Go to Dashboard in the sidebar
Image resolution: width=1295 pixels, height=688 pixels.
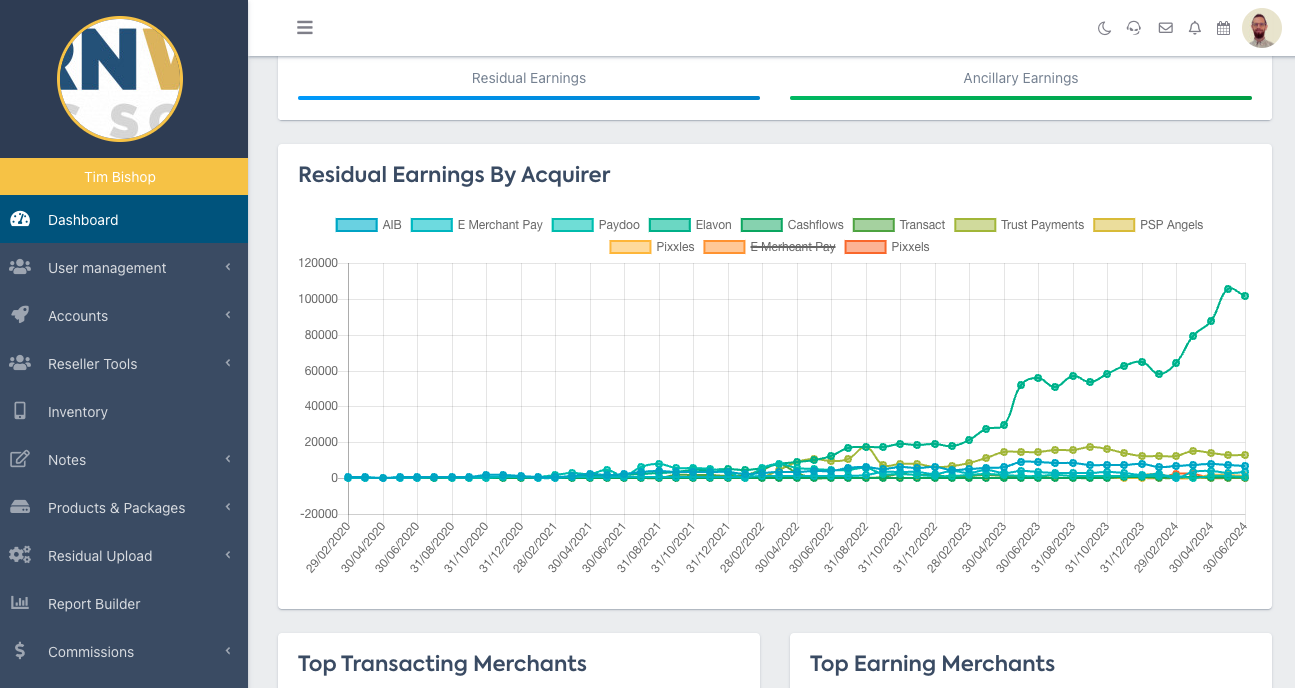coord(83,220)
